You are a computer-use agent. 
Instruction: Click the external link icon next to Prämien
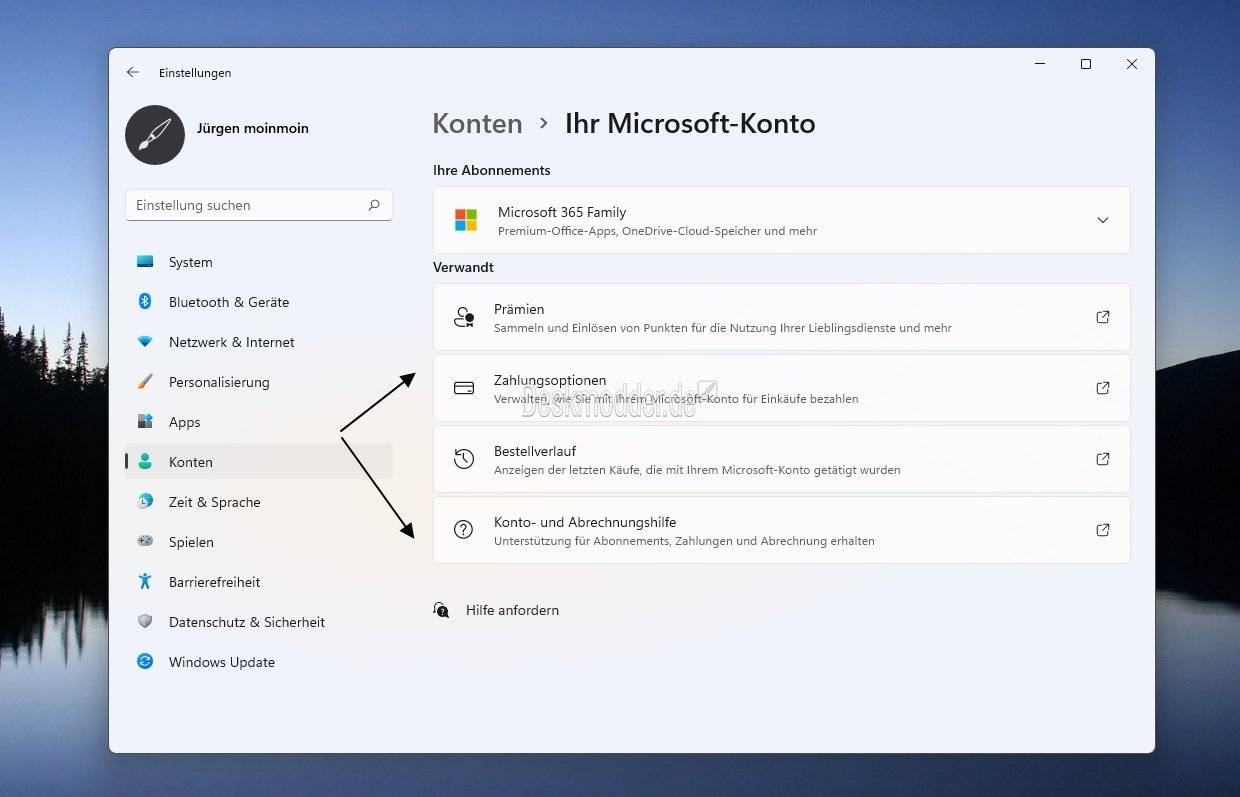point(1102,317)
